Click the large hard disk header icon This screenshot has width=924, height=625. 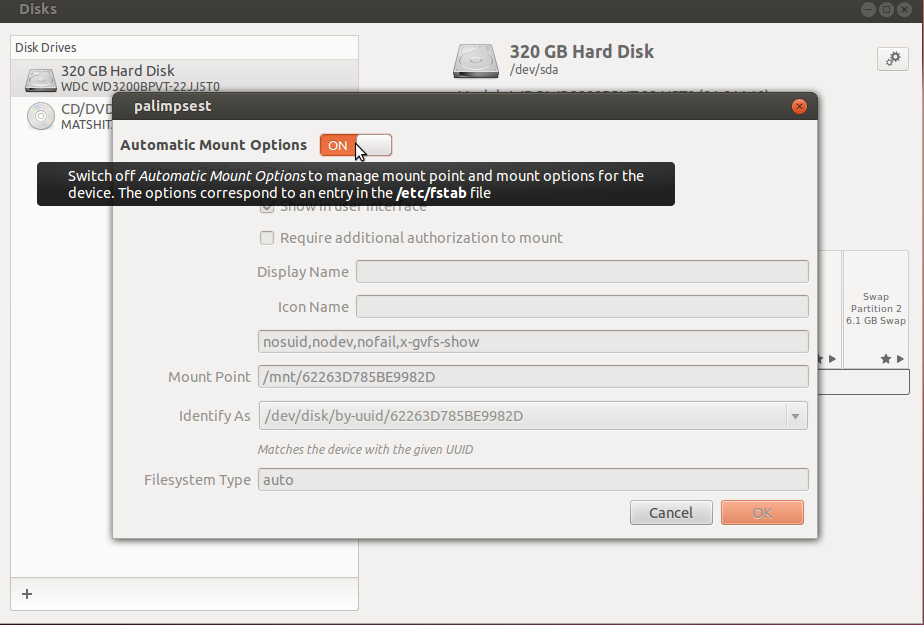(x=476, y=60)
